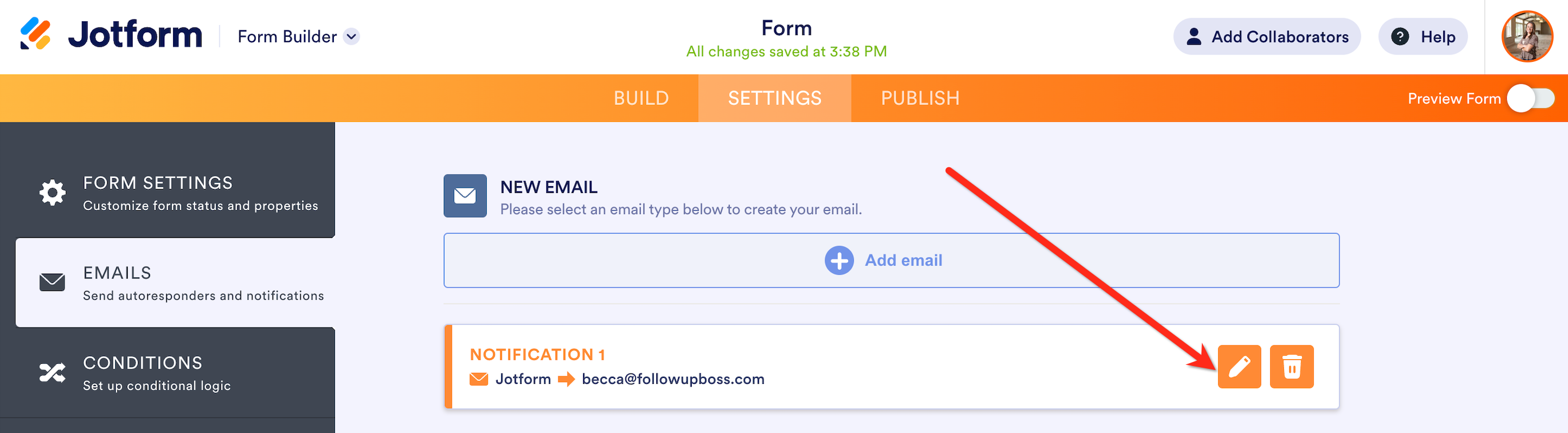Switch to the BUILD tab
The height and width of the screenshot is (433, 1568).
click(641, 98)
